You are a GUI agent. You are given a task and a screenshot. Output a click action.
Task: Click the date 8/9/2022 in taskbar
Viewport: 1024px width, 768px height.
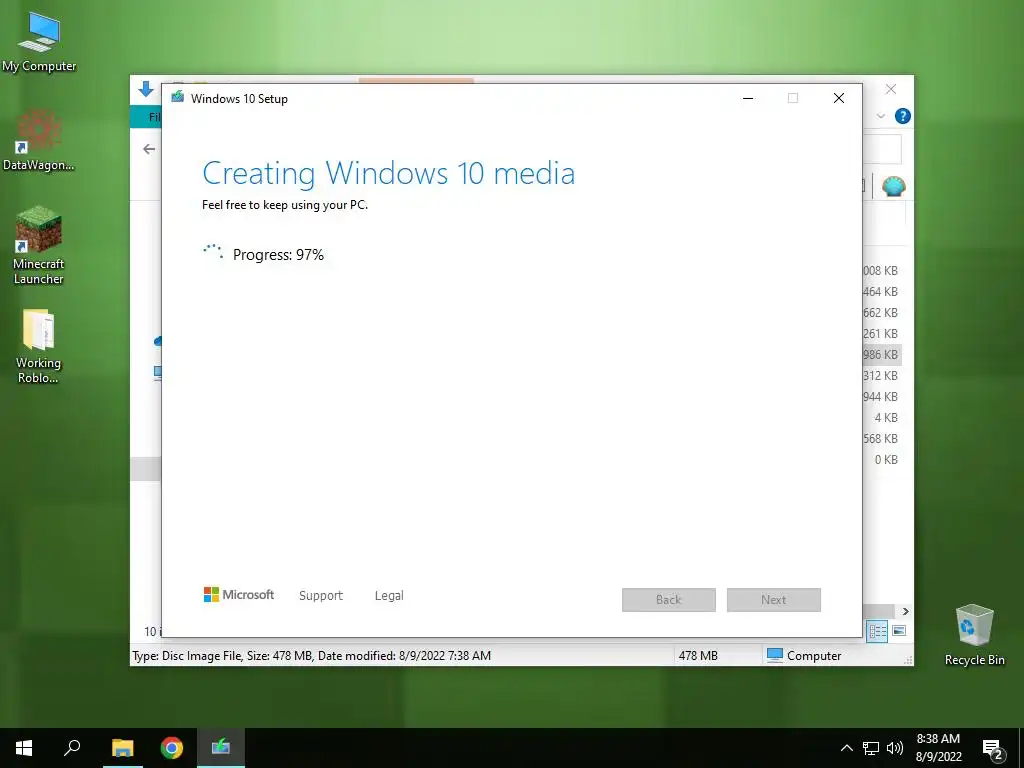tap(938, 757)
